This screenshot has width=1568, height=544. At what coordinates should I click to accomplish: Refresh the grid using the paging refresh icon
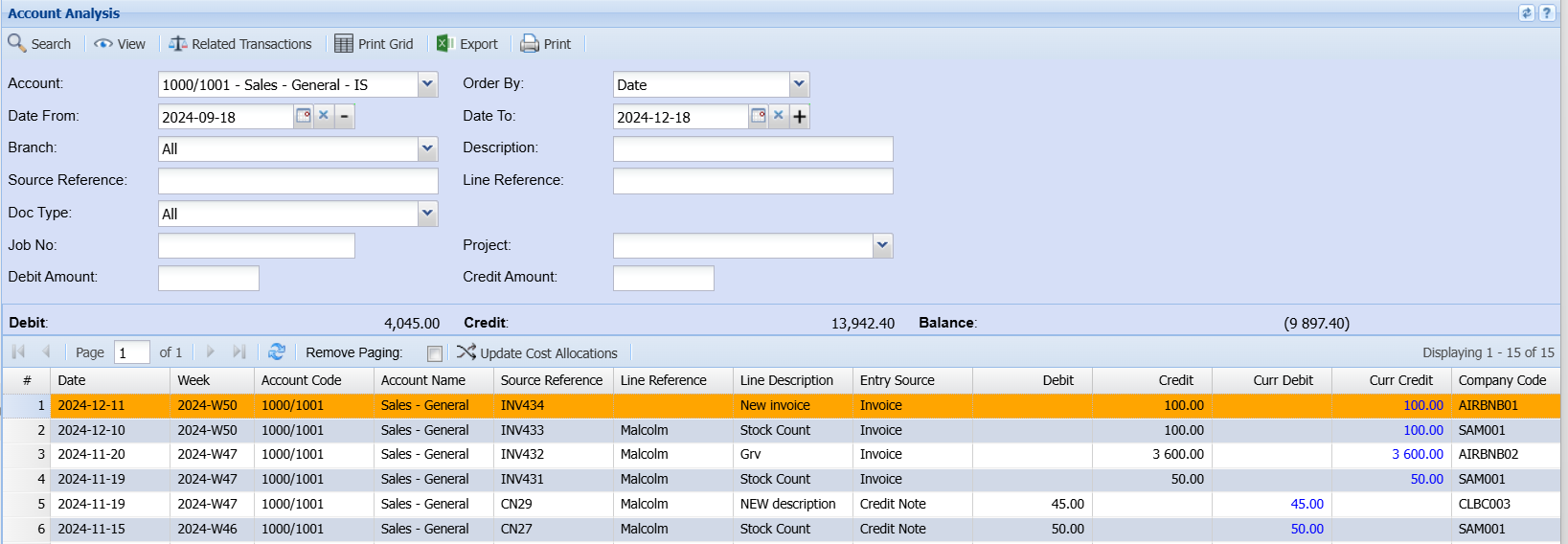coord(277,352)
